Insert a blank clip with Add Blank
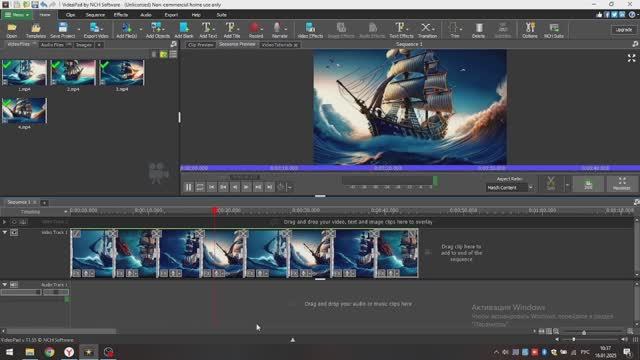The height and width of the screenshot is (360, 640). tap(184, 30)
